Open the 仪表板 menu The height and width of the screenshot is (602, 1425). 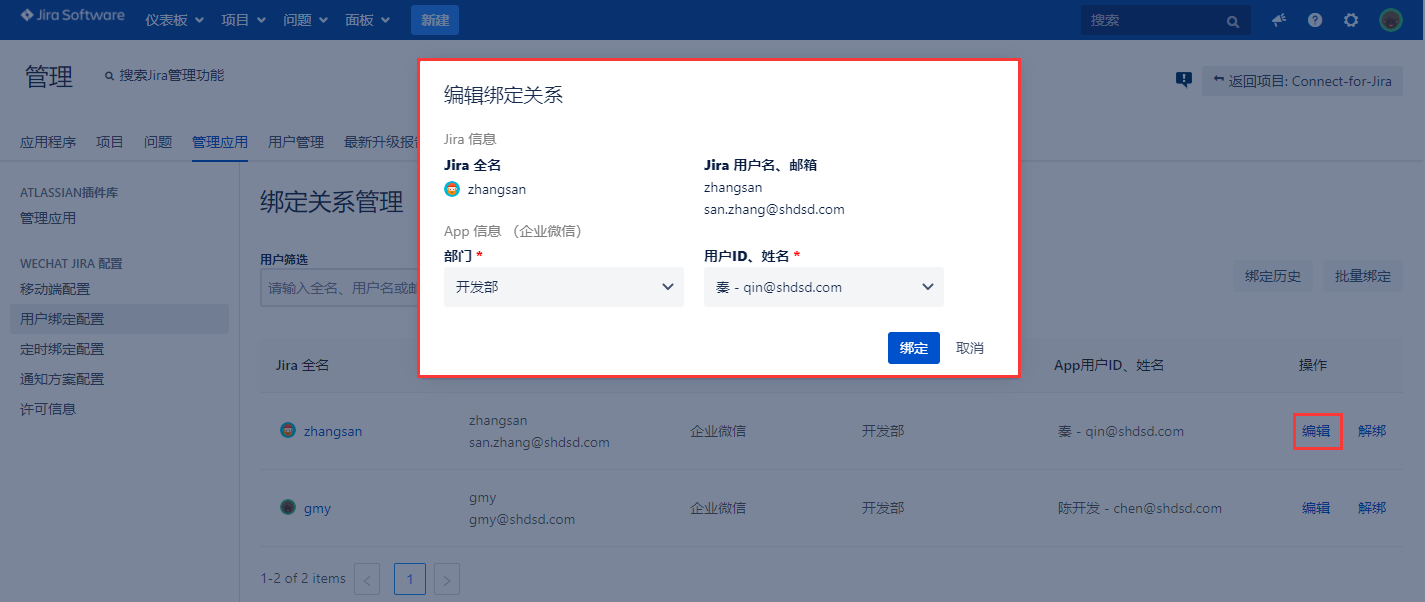click(x=174, y=20)
